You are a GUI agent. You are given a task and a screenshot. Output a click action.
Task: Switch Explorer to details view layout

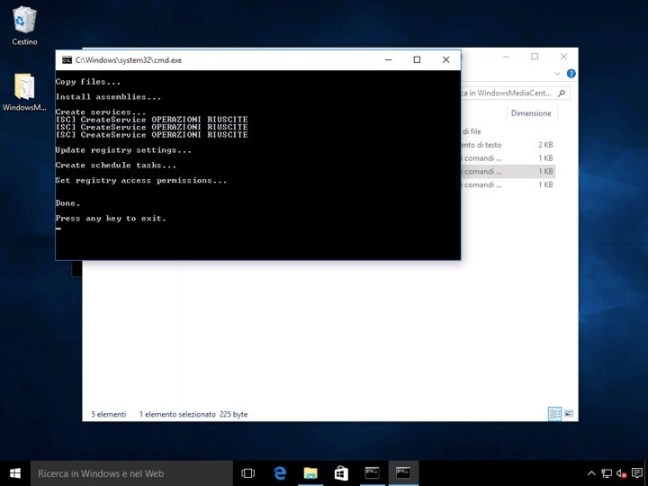pos(554,414)
